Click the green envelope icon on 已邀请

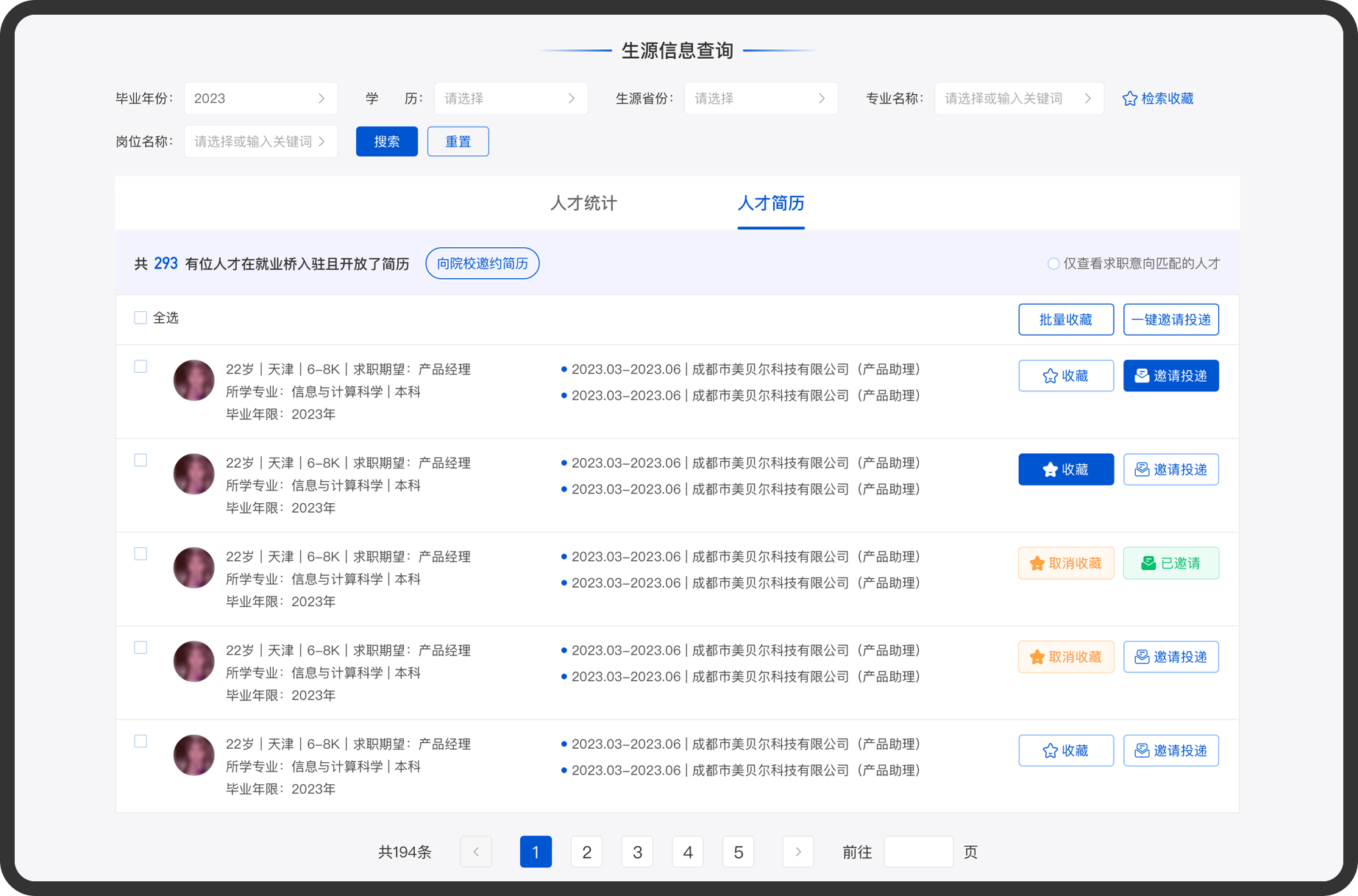(1148, 563)
